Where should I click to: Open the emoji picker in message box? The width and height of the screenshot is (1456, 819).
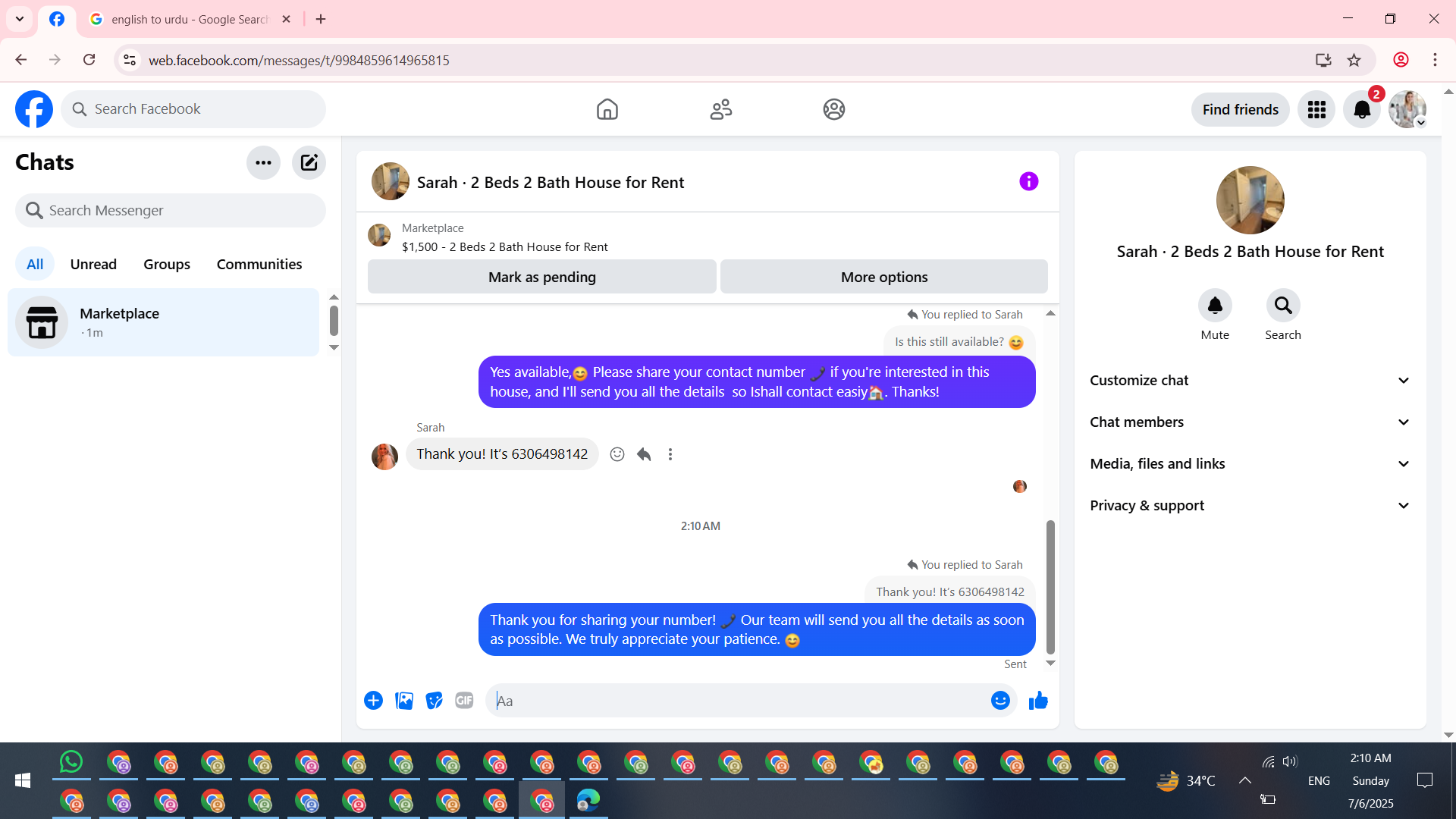[x=1000, y=701]
